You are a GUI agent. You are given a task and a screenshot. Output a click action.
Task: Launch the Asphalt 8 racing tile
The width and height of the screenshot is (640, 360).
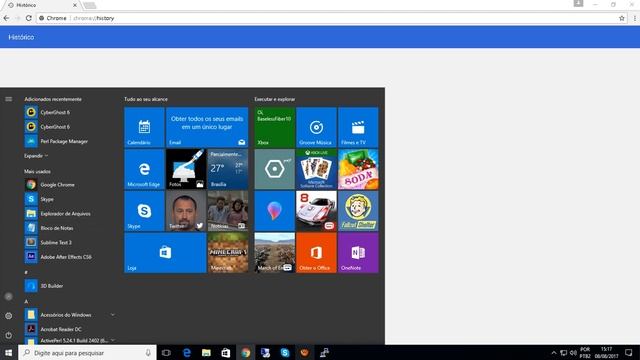pyautogui.click(x=316, y=211)
